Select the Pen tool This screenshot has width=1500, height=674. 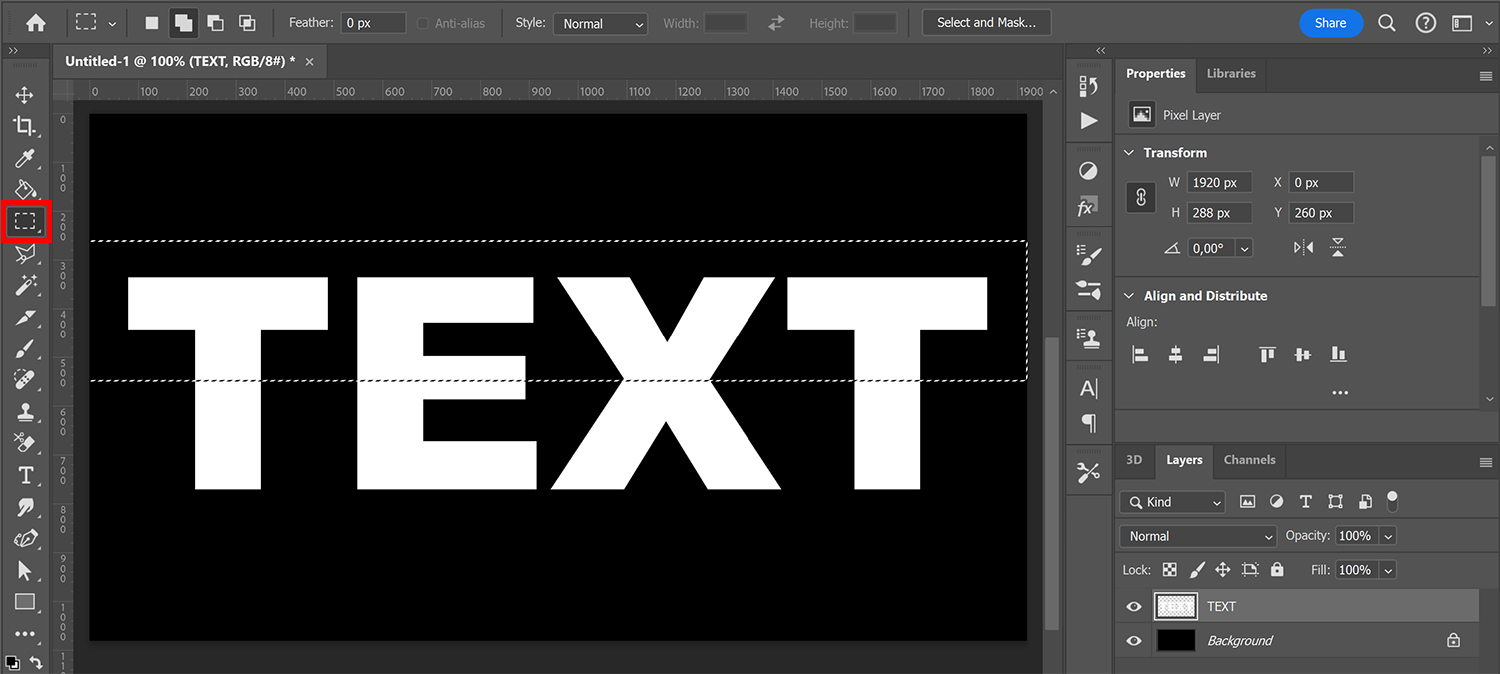tap(25, 539)
